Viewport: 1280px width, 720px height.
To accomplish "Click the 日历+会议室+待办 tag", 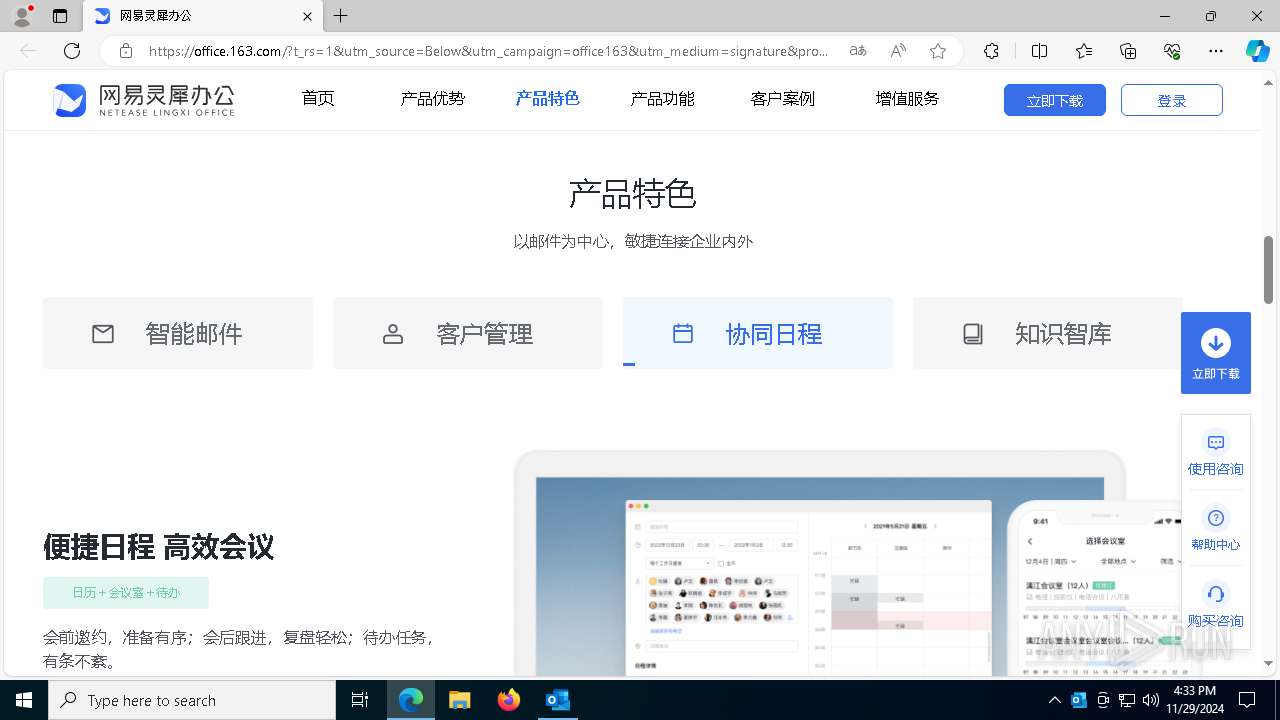I will point(126,593).
